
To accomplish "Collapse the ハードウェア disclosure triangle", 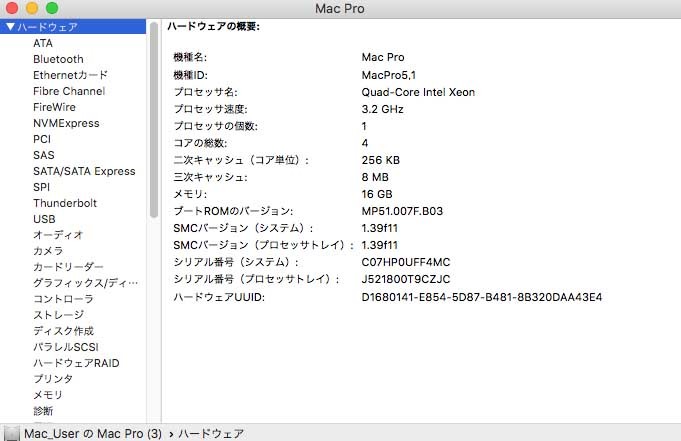I will [10, 27].
